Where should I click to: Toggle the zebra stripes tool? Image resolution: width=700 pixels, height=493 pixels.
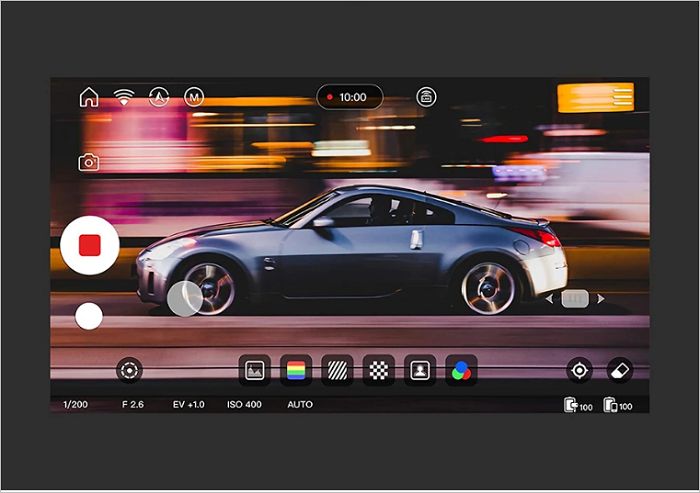(x=338, y=370)
